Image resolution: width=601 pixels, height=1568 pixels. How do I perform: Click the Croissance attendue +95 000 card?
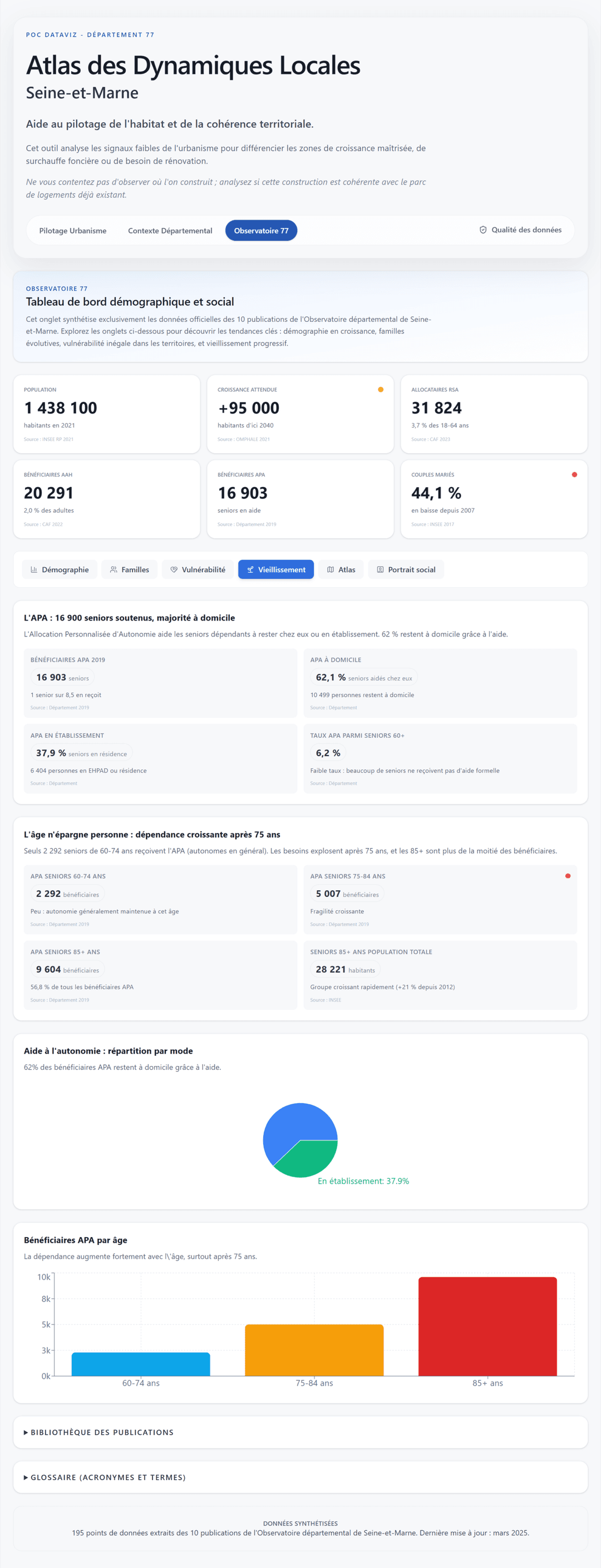pyautogui.click(x=300, y=414)
